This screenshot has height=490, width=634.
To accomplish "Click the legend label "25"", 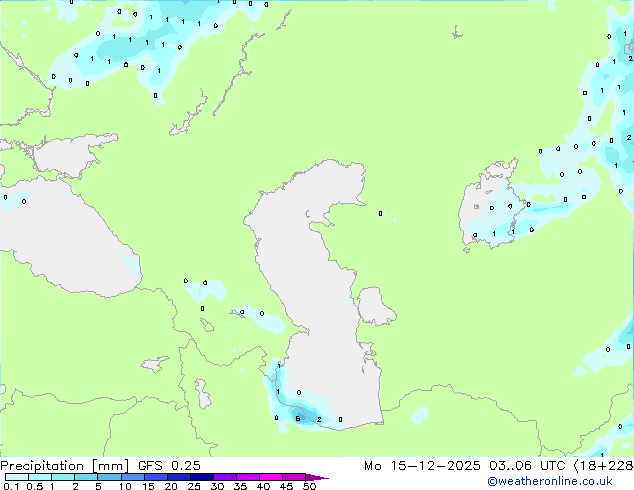I will coord(194,486).
